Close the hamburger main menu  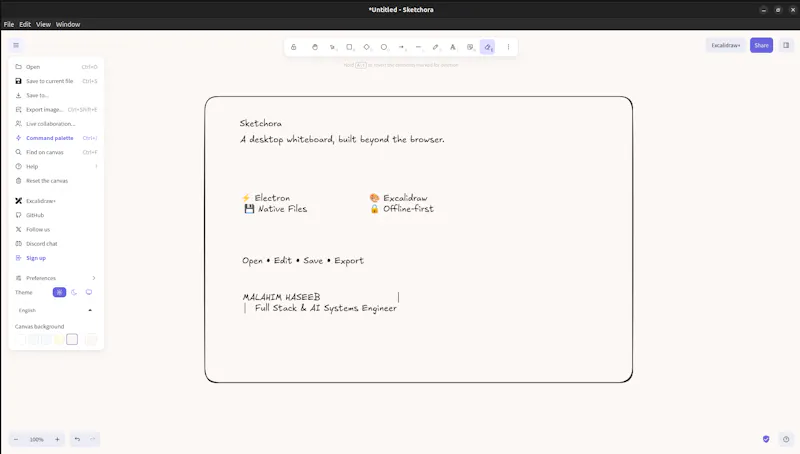[x=16, y=45]
